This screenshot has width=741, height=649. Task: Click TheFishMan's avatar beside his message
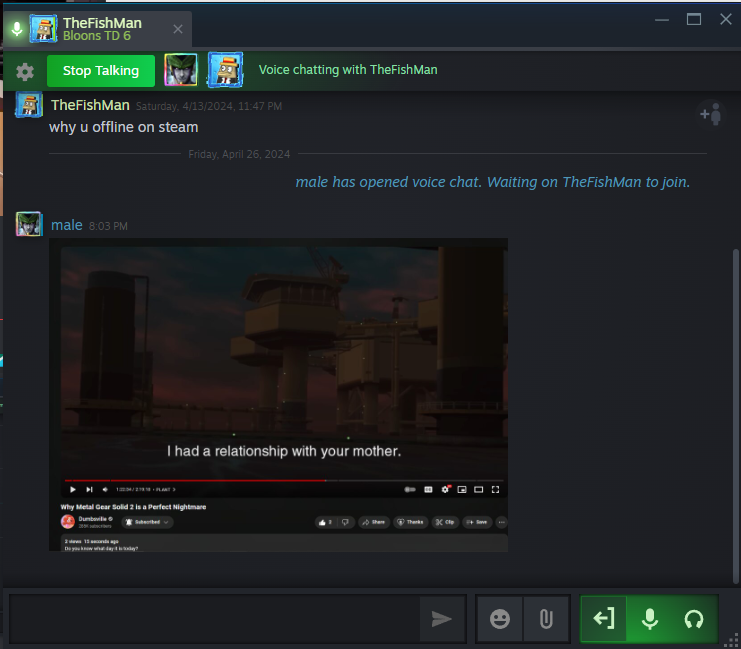(x=29, y=105)
